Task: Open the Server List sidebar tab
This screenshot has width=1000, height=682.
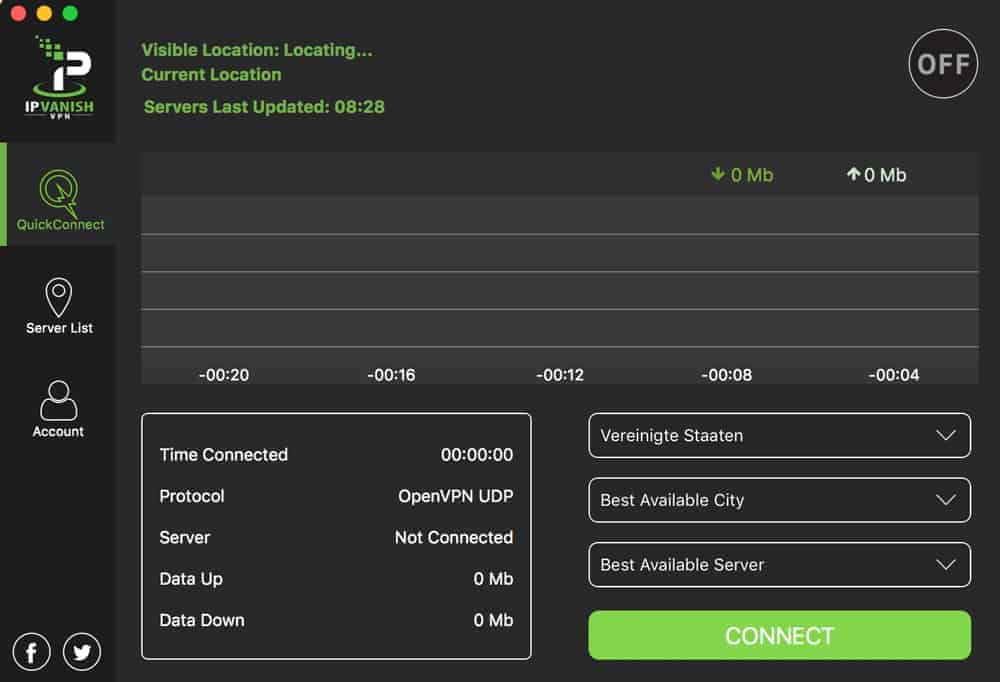Action: point(59,306)
